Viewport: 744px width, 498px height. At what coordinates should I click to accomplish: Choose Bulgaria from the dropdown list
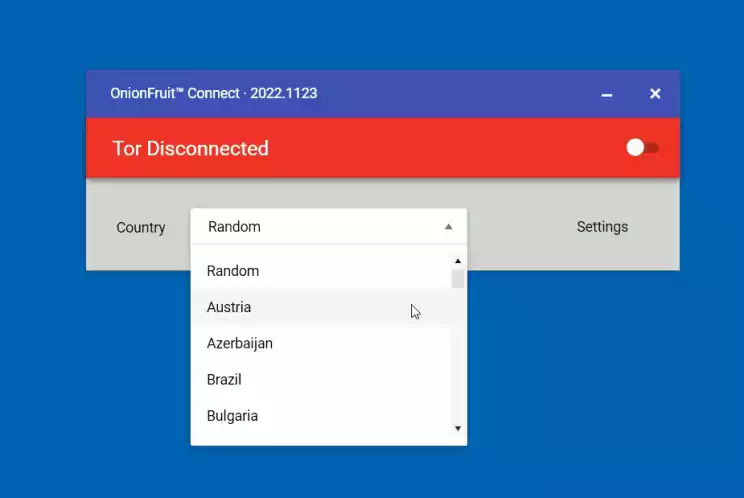[x=321, y=416]
